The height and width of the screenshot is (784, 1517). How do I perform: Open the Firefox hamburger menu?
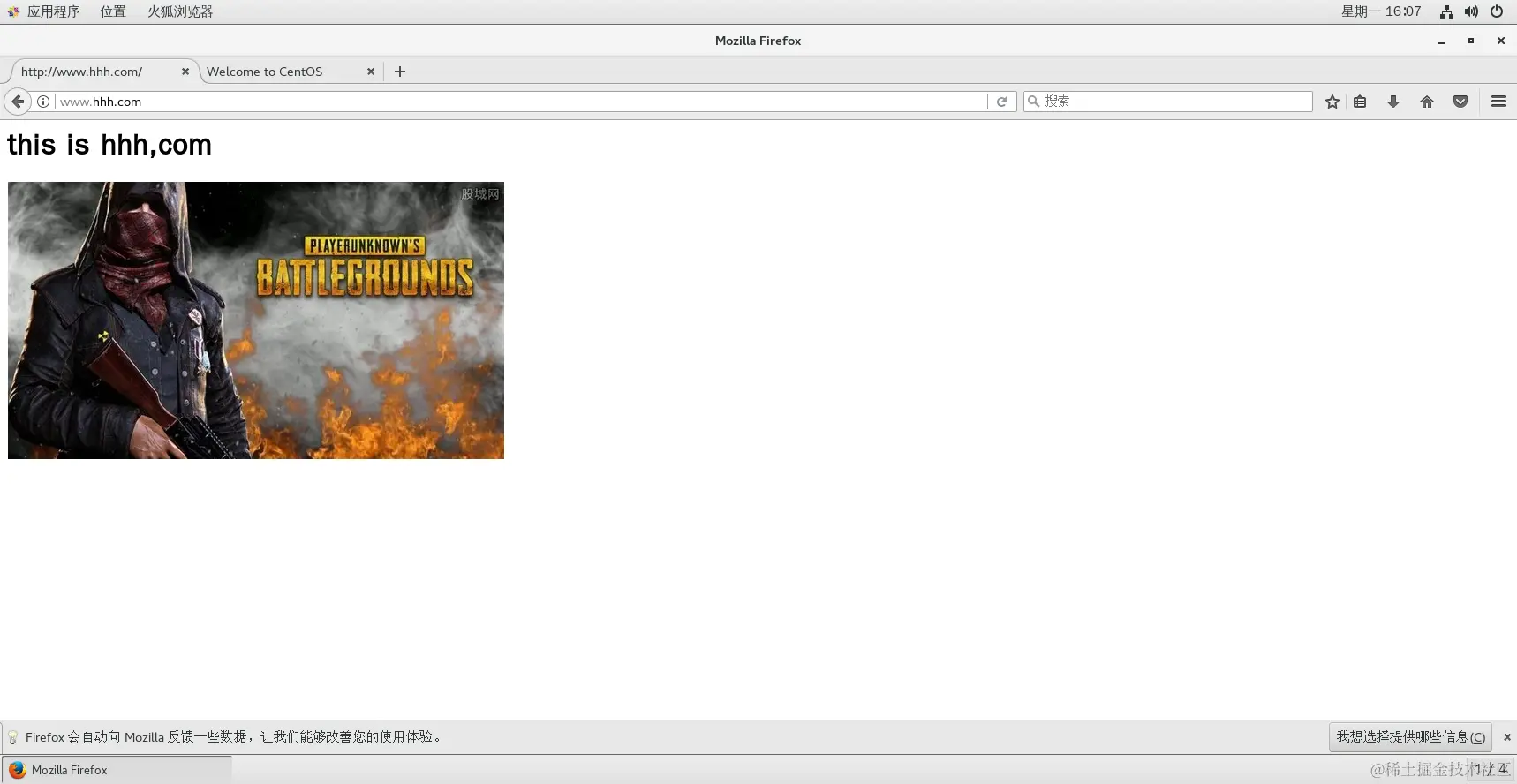[x=1498, y=102]
